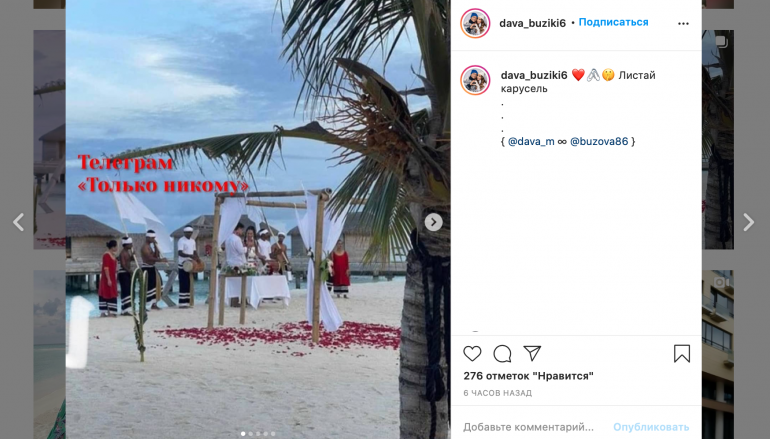Open dava_buziki6 avatar in the header
The width and height of the screenshot is (770, 439).
pos(475,23)
